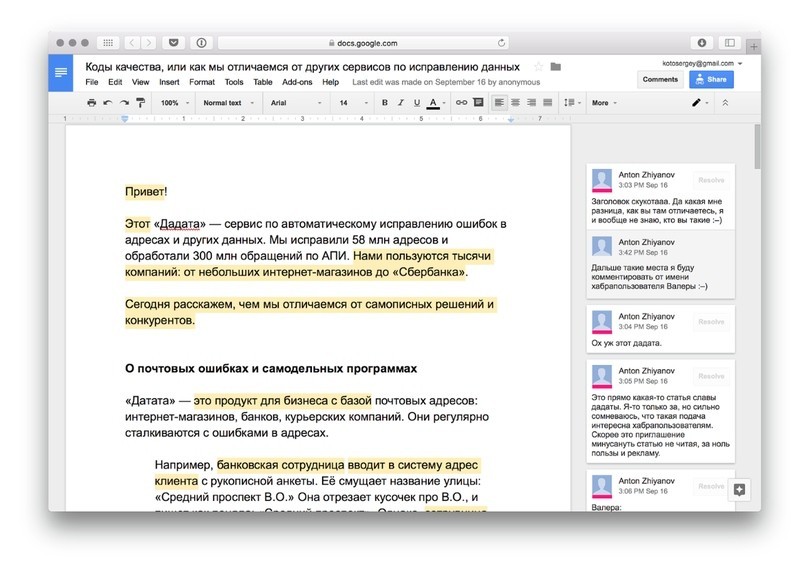807x571 pixels.
Task: Click the blue Share button
Action: pyautogui.click(x=711, y=79)
